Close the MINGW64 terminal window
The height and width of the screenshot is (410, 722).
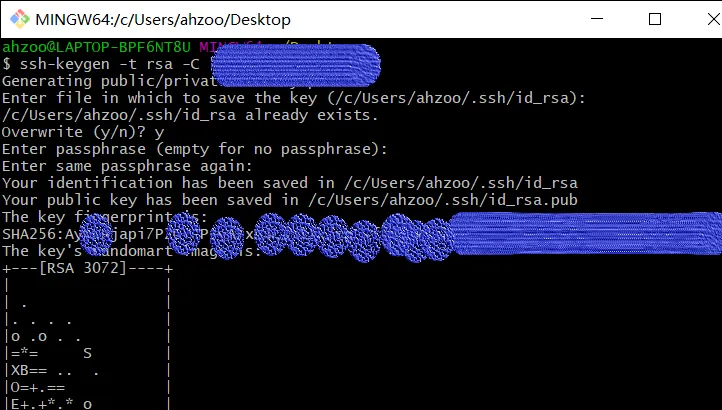click(701, 19)
